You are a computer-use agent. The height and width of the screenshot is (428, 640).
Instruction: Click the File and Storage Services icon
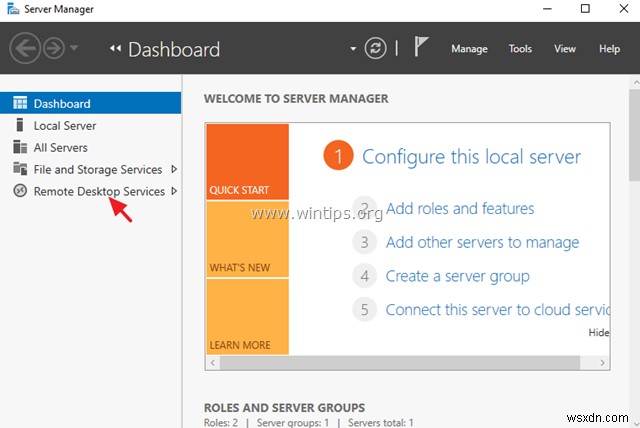click(x=19, y=169)
